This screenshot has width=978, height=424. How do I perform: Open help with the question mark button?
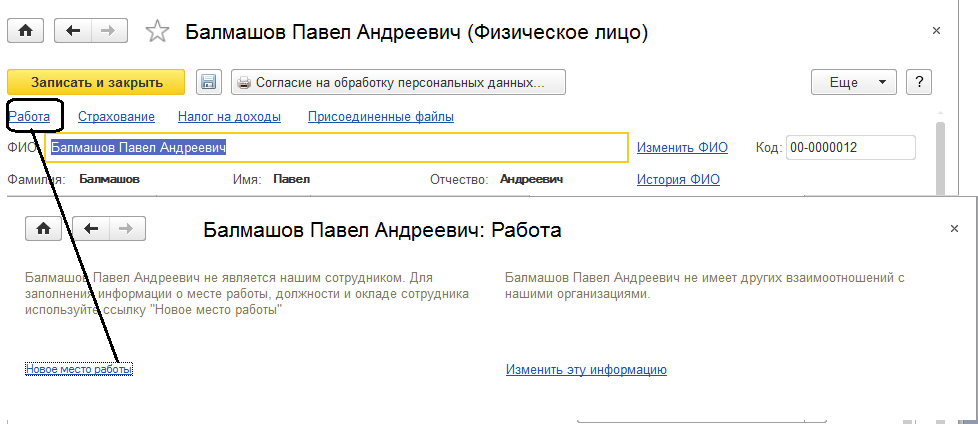[918, 82]
